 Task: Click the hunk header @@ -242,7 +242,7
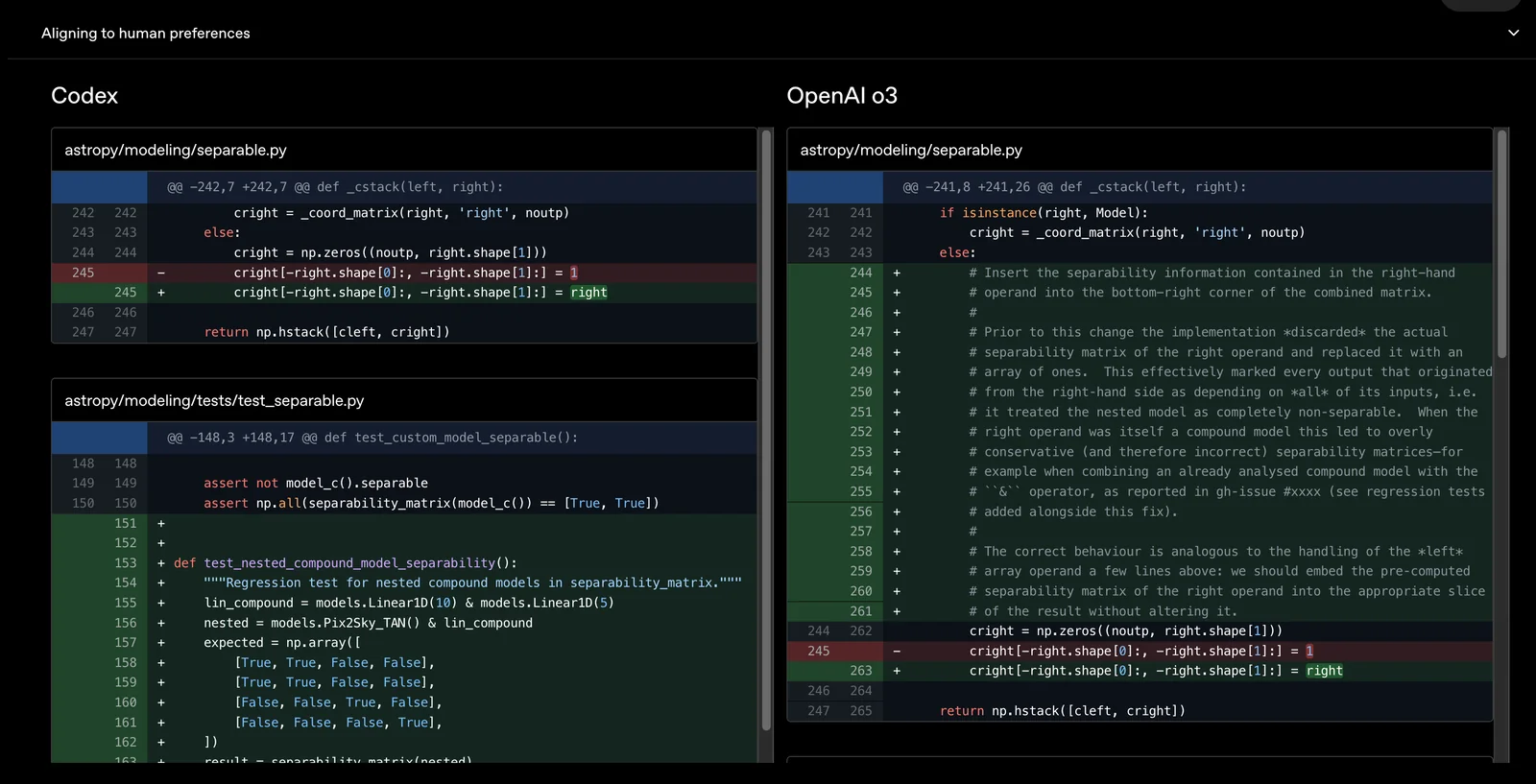[335, 187]
